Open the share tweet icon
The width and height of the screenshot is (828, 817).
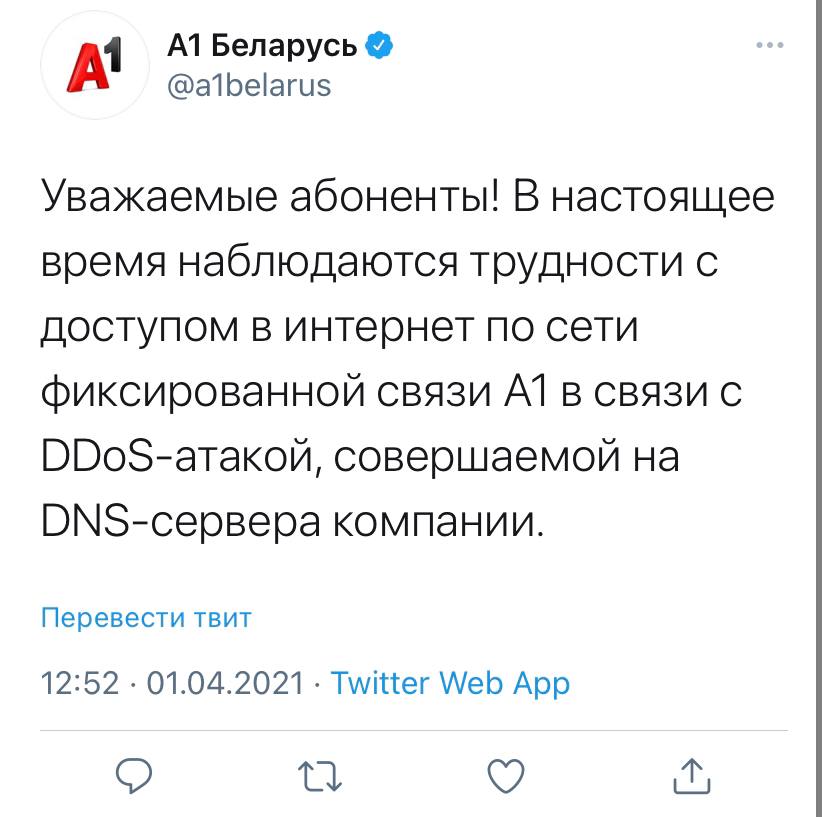coord(692,773)
